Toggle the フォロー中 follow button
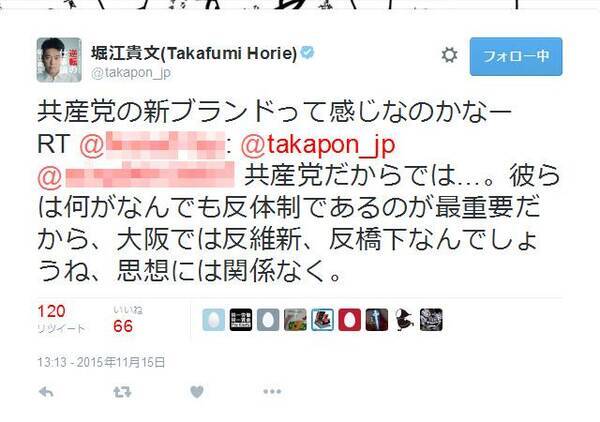 [516, 57]
